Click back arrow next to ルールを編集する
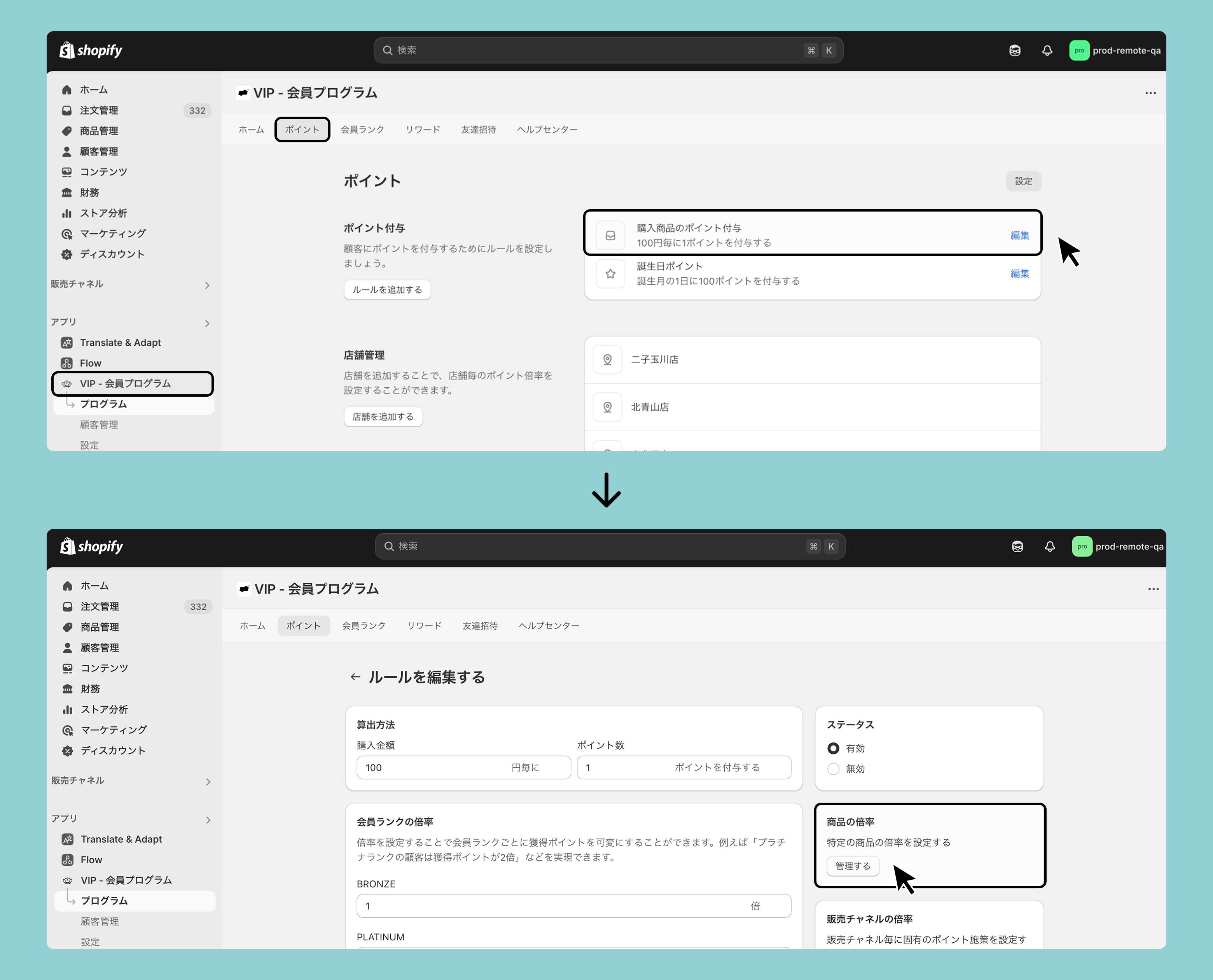This screenshot has width=1213, height=980. pos(355,677)
